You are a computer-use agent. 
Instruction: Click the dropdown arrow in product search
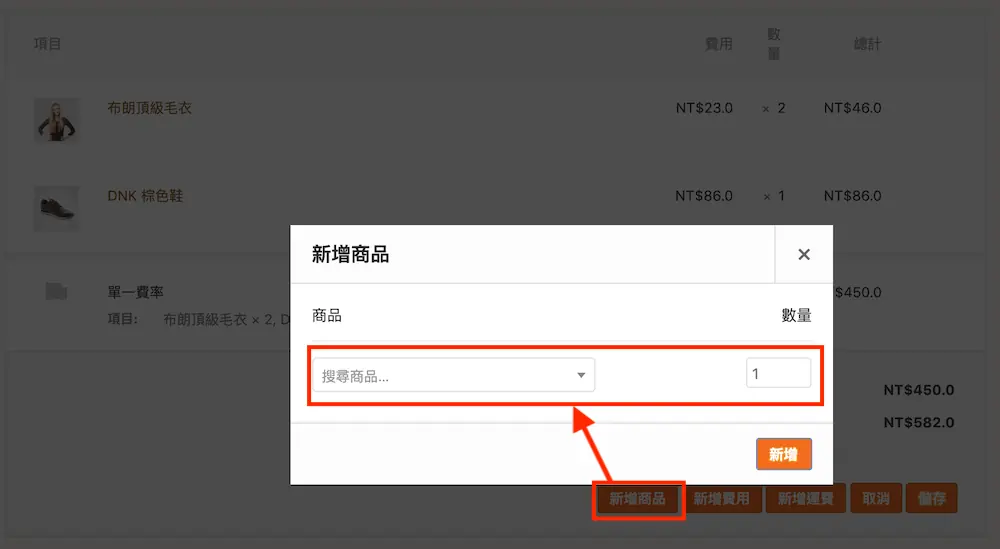(x=581, y=375)
